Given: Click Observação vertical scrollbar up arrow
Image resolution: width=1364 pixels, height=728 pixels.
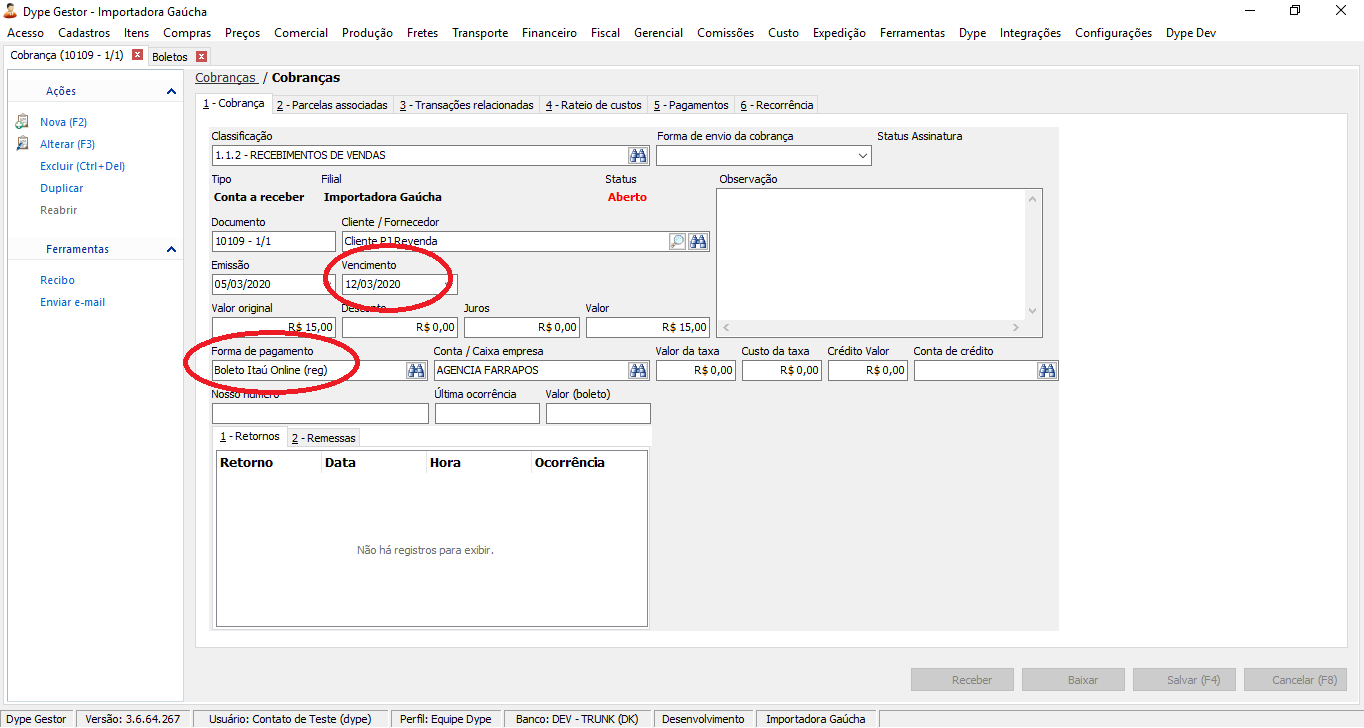Looking at the screenshot, I should point(1033,199).
